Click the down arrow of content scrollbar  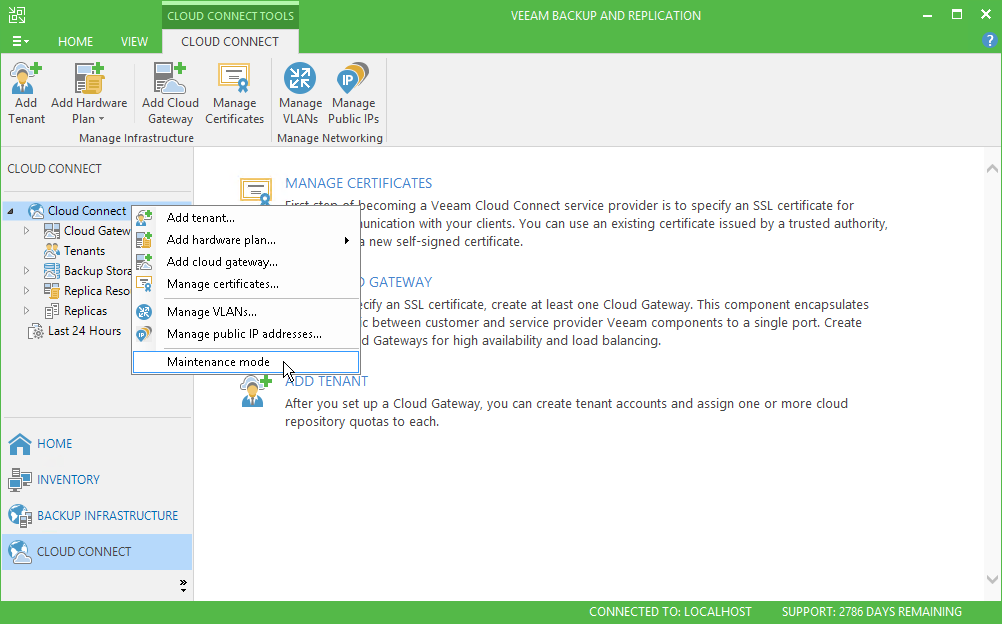[x=992, y=579]
